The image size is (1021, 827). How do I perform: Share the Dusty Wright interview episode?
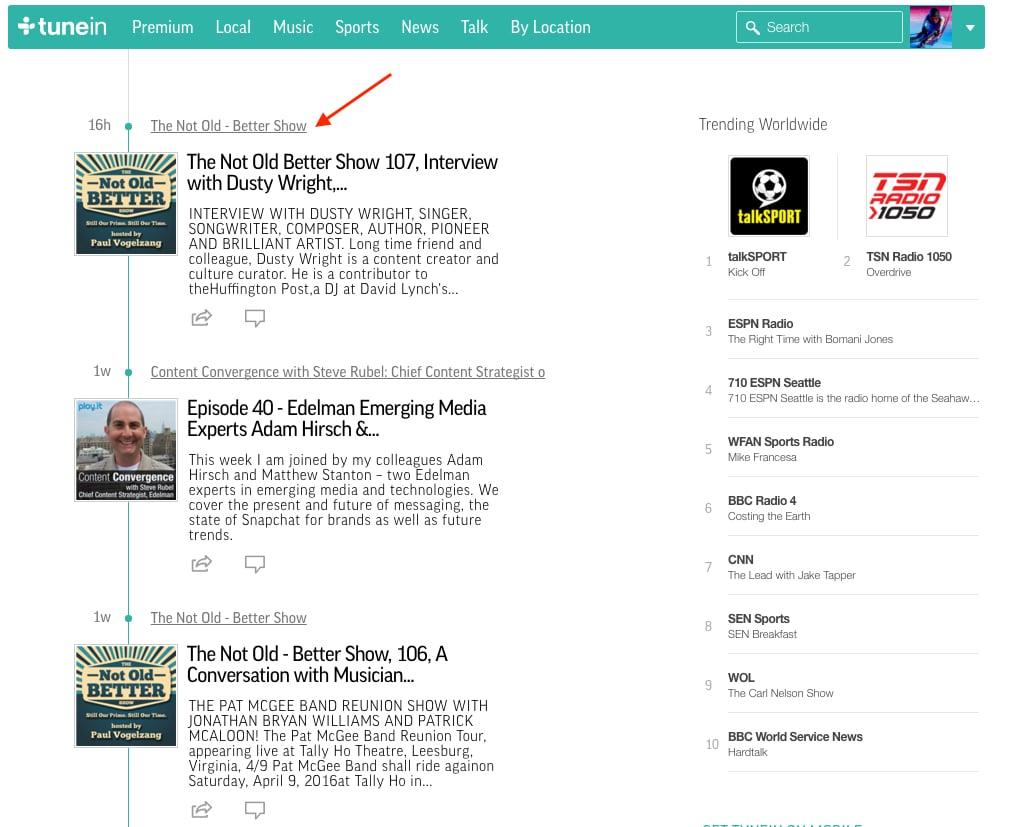[201, 318]
